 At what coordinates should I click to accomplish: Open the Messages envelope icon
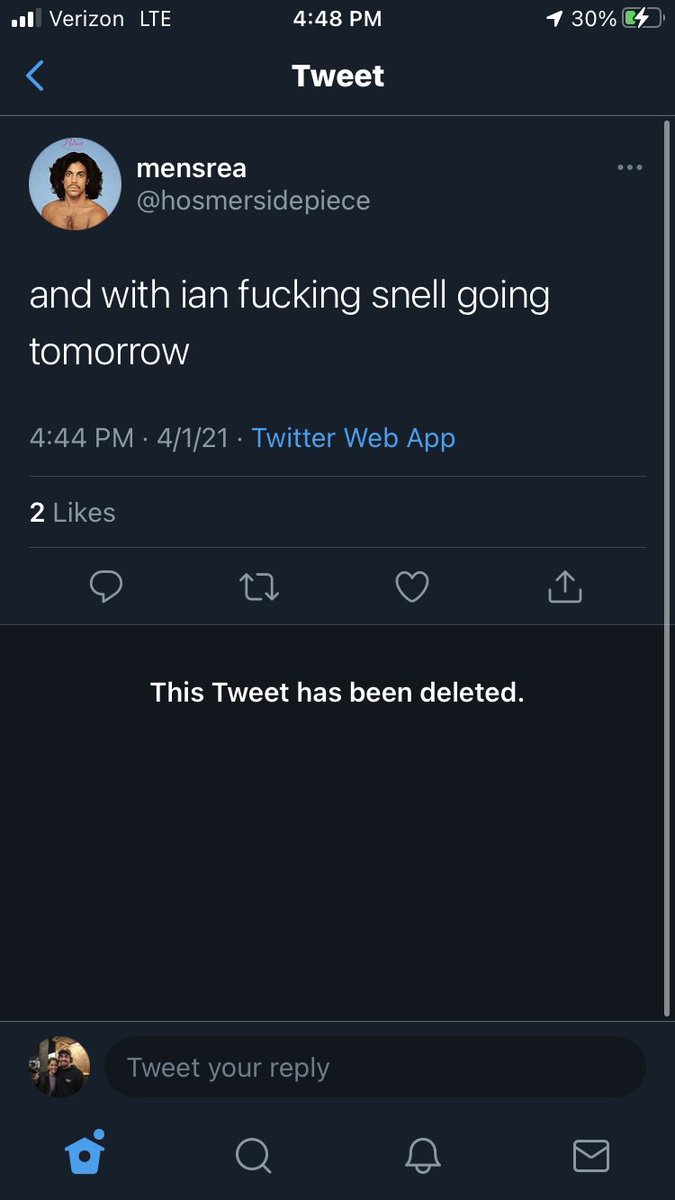pyautogui.click(x=591, y=1156)
